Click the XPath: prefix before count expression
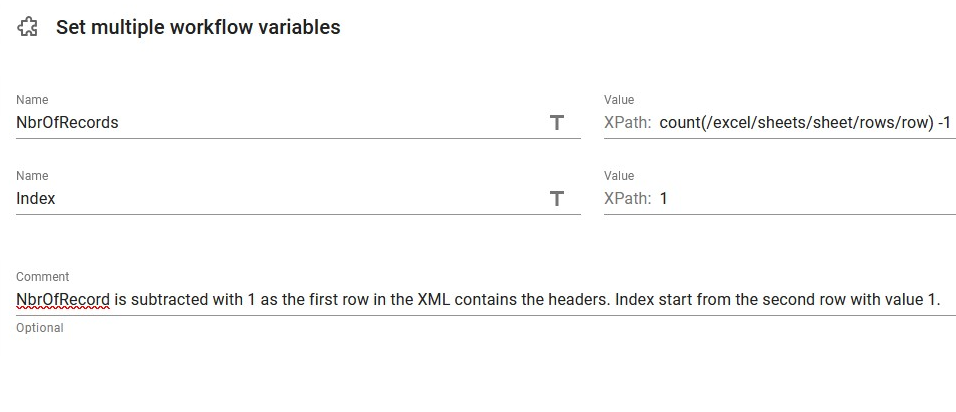 627,123
